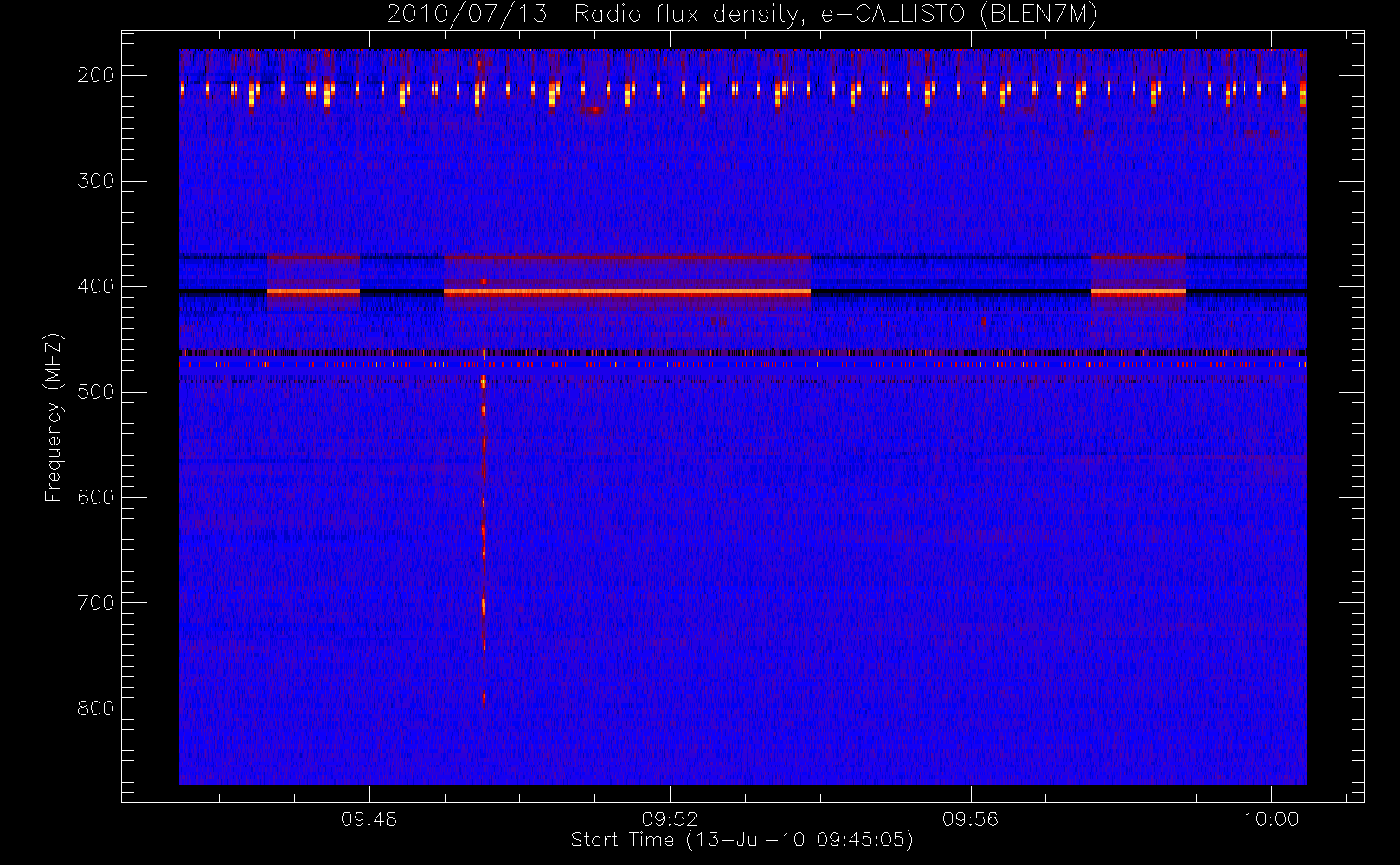The width and height of the screenshot is (1400, 865).
Task: Click the Frequency (MHZ) axis label
Action: pyautogui.click(x=54, y=417)
